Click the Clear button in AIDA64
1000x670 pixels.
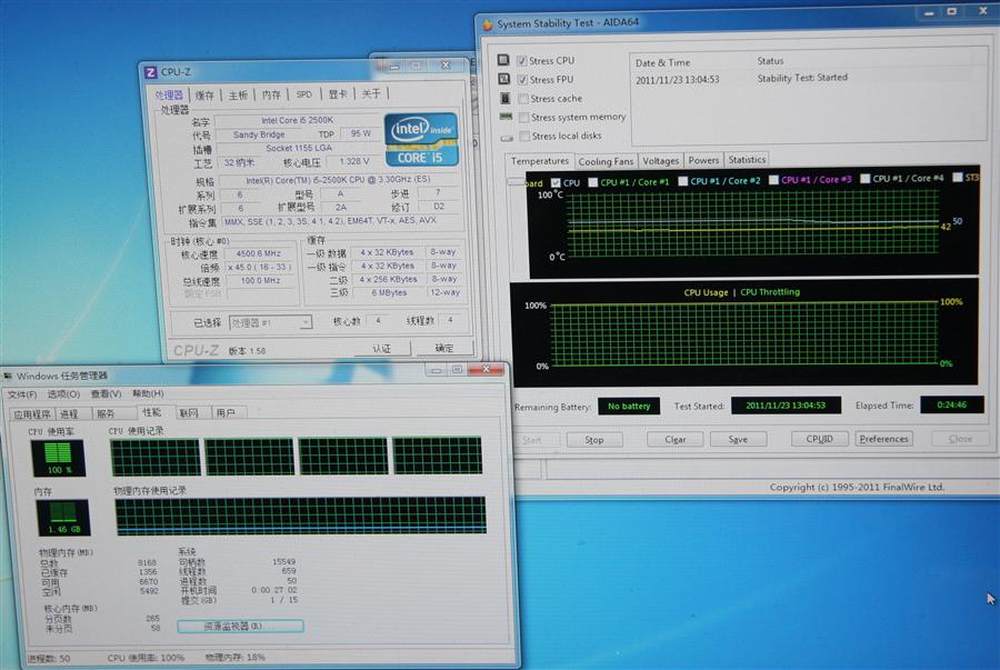pos(675,439)
